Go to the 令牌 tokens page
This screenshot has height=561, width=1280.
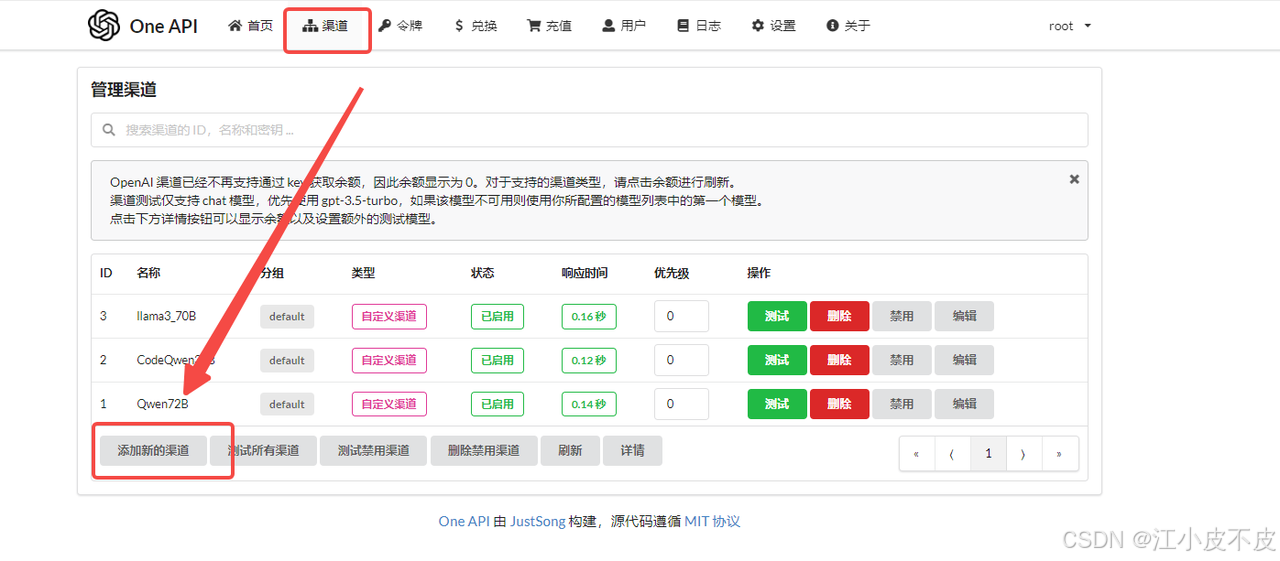point(400,26)
